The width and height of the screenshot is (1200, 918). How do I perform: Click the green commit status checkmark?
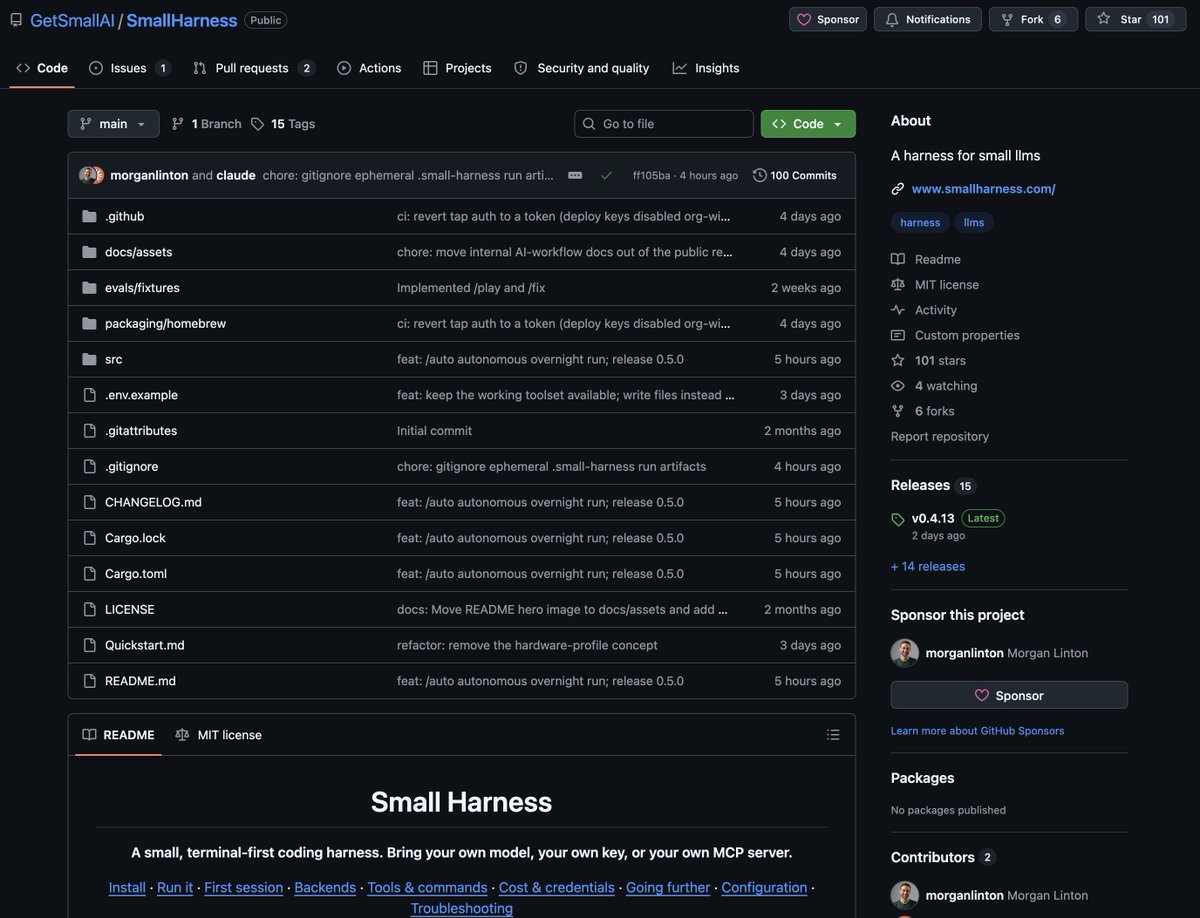tap(606, 175)
